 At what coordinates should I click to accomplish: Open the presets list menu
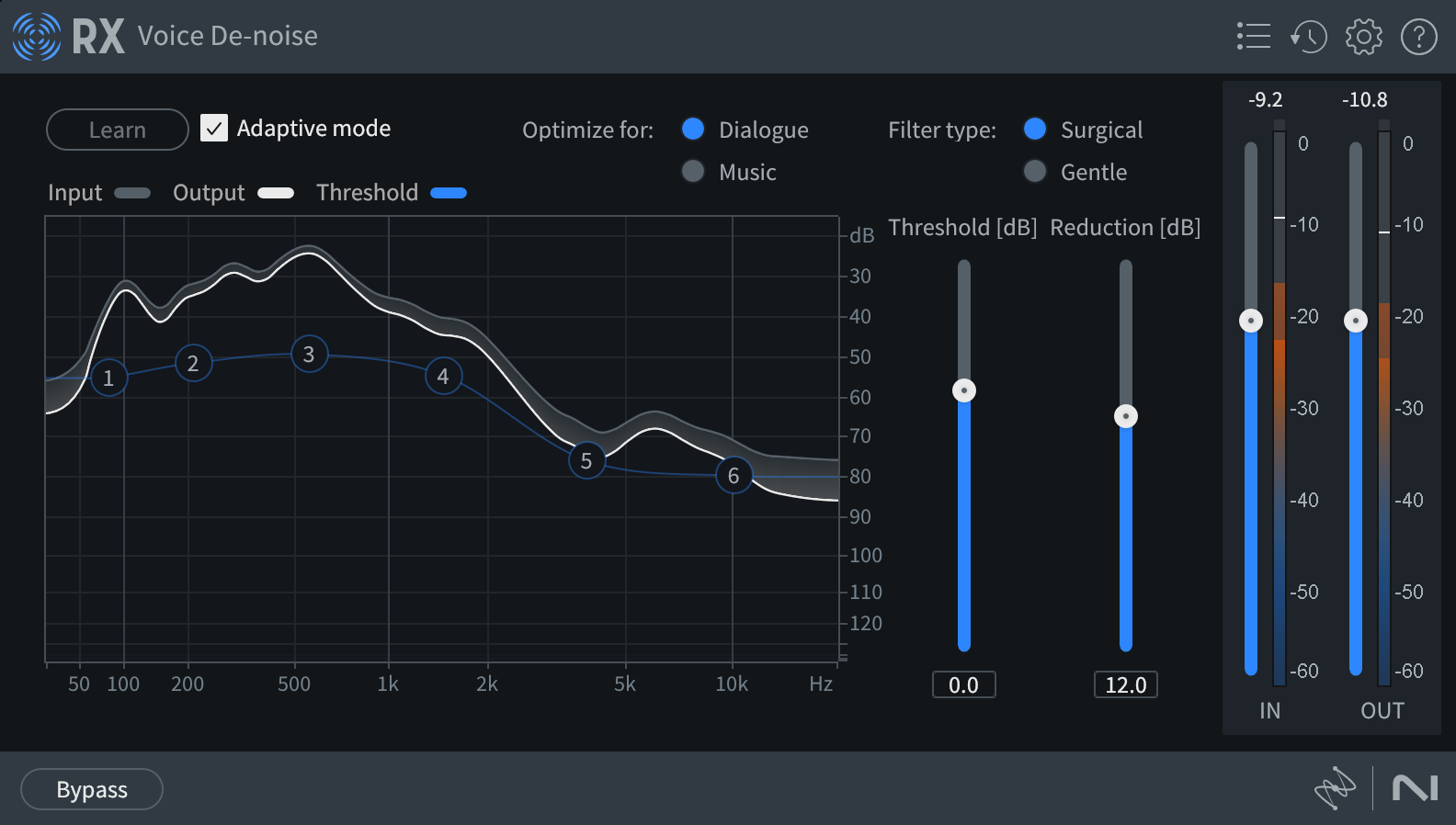coord(1253,37)
